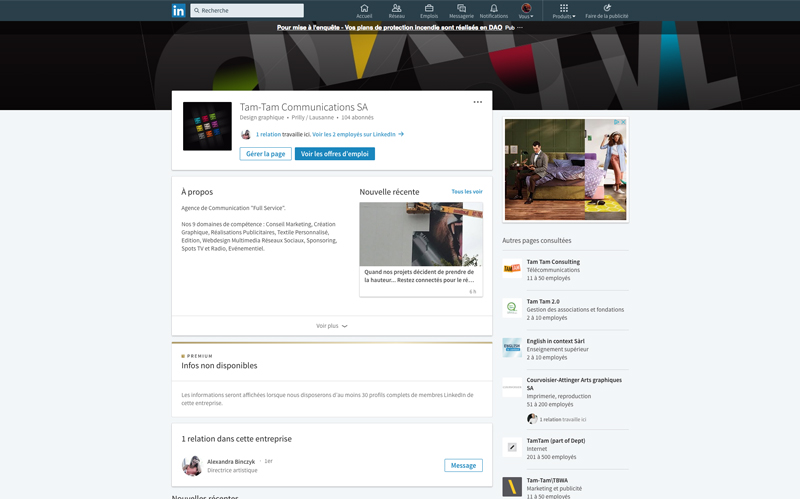Open the Tam-Tam\TBWA logo
Screen dimensions: 800x499
(512, 487)
